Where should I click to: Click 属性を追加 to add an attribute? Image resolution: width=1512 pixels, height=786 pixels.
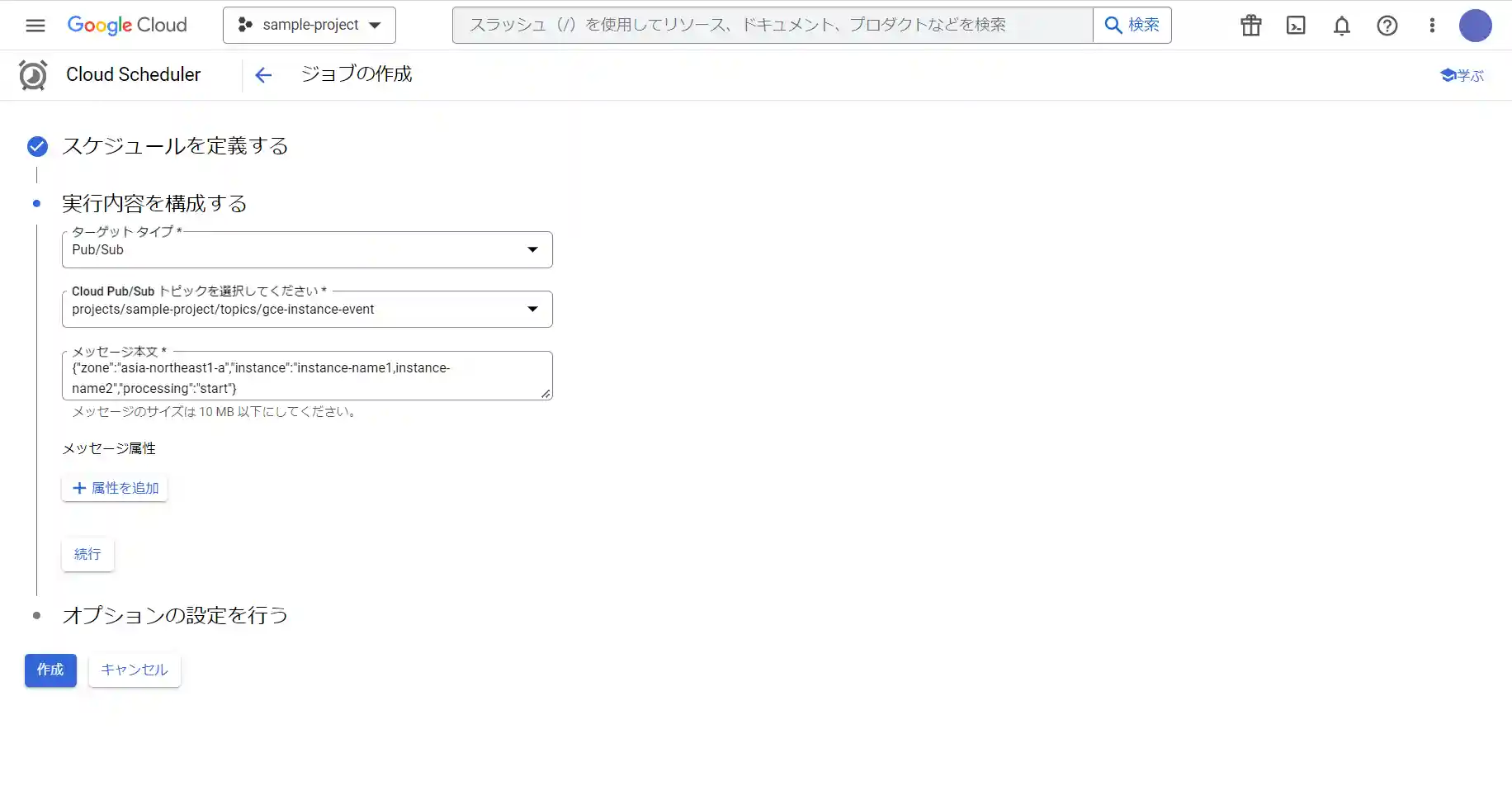click(x=115, y=488)
